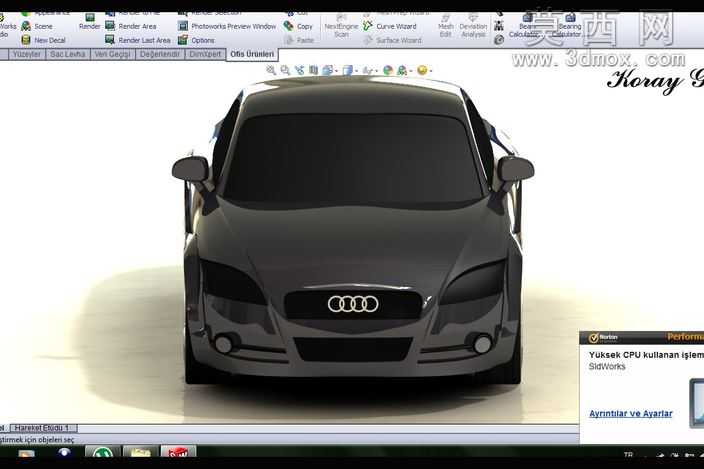Click red SolidWorks taskbar button
Screen dimensions: 704x469
pyautogui.click(x=178, y=452)
